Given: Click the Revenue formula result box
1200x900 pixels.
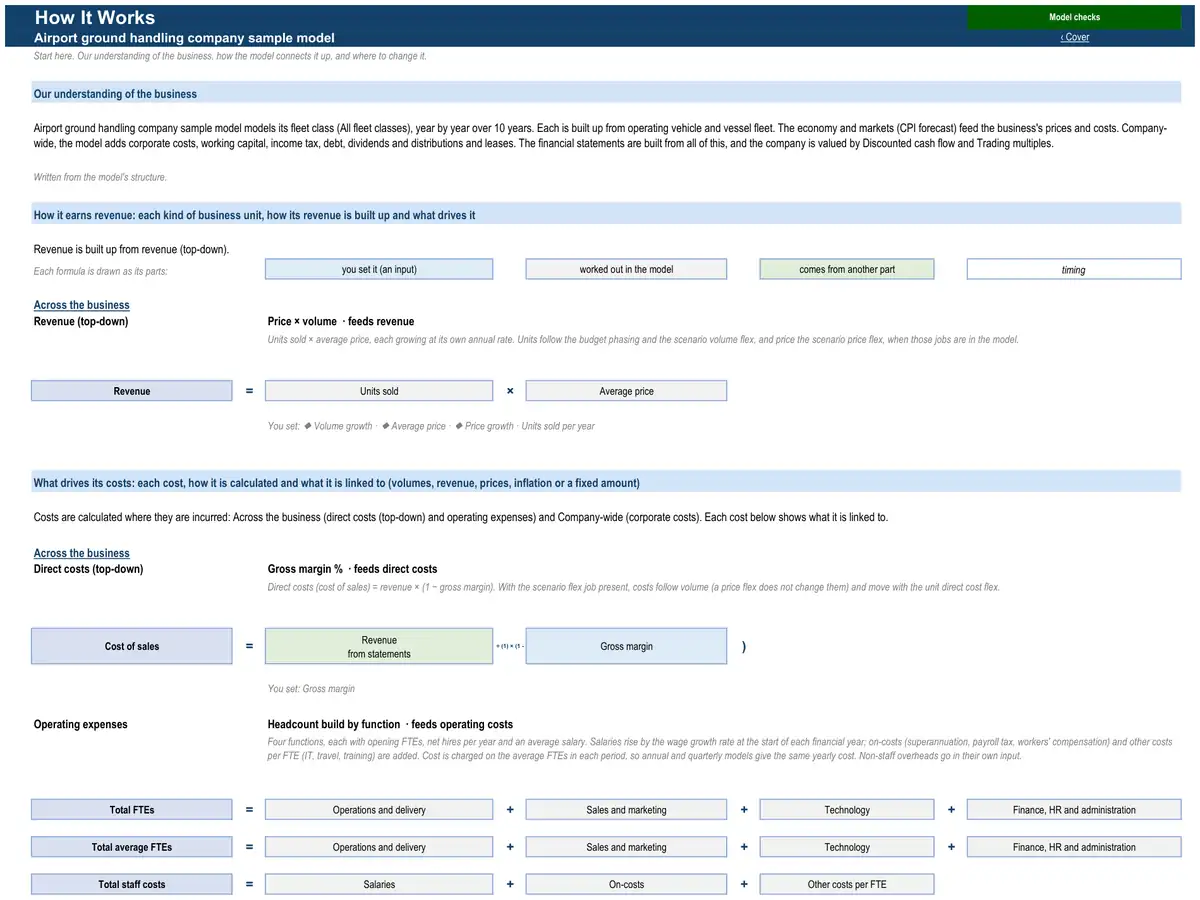Looking at the screenshot, I should (x=131, y=391).
